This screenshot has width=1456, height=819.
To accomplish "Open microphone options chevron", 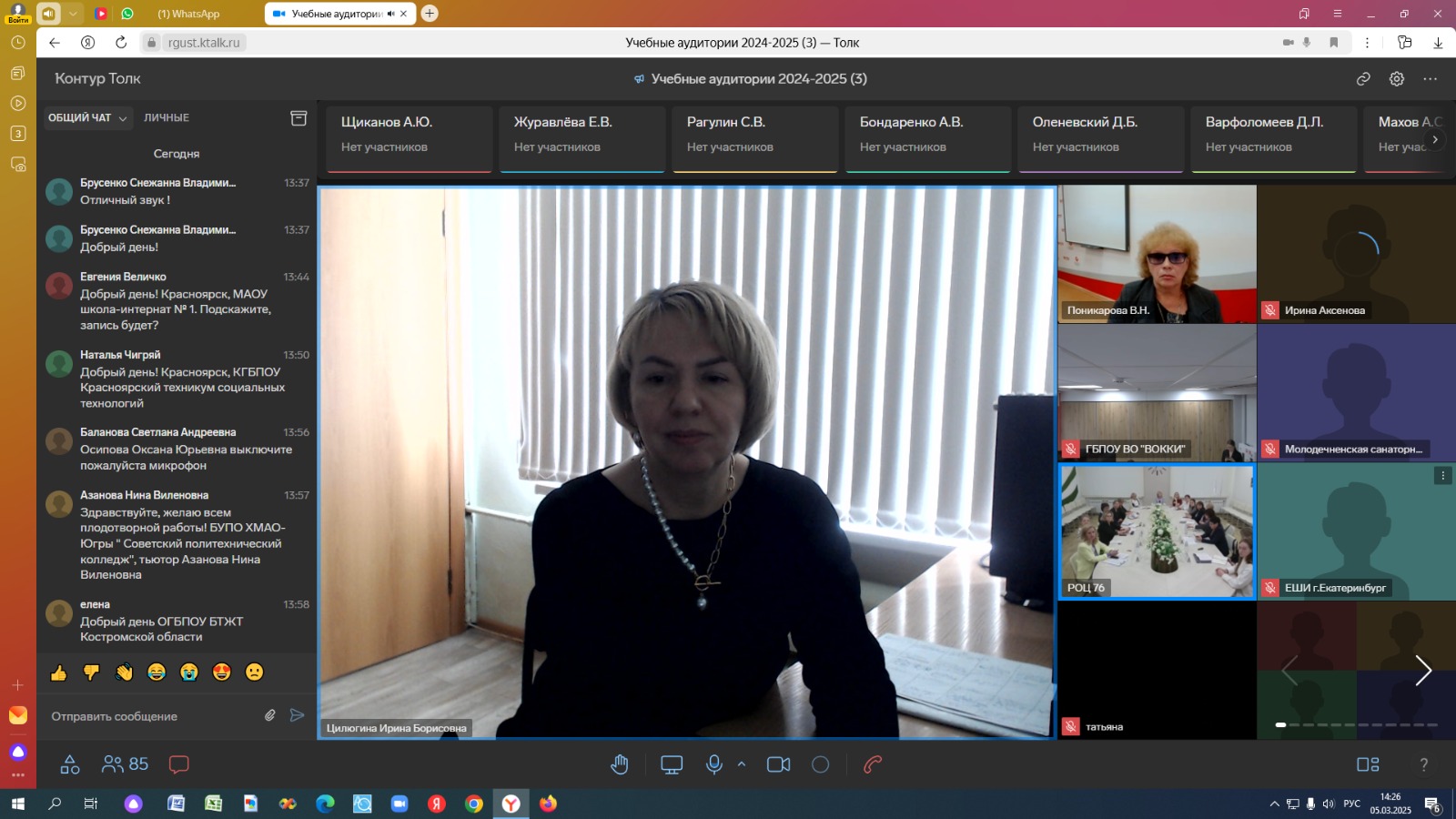I will [742, 764].
